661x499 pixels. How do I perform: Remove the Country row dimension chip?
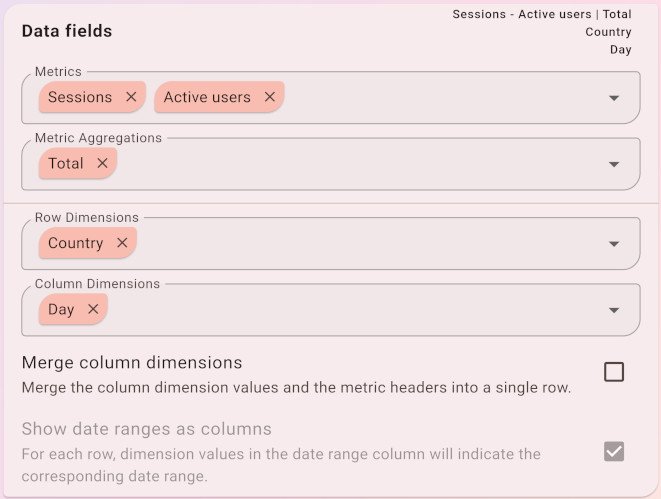pyautogui.click(x=122, y=243)
